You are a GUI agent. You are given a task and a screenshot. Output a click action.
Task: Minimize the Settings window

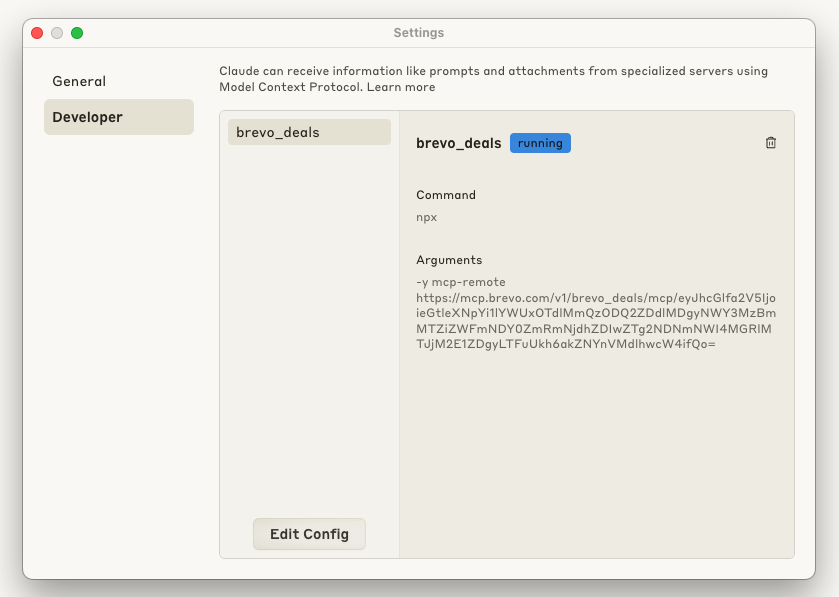(x=56, y=32)
